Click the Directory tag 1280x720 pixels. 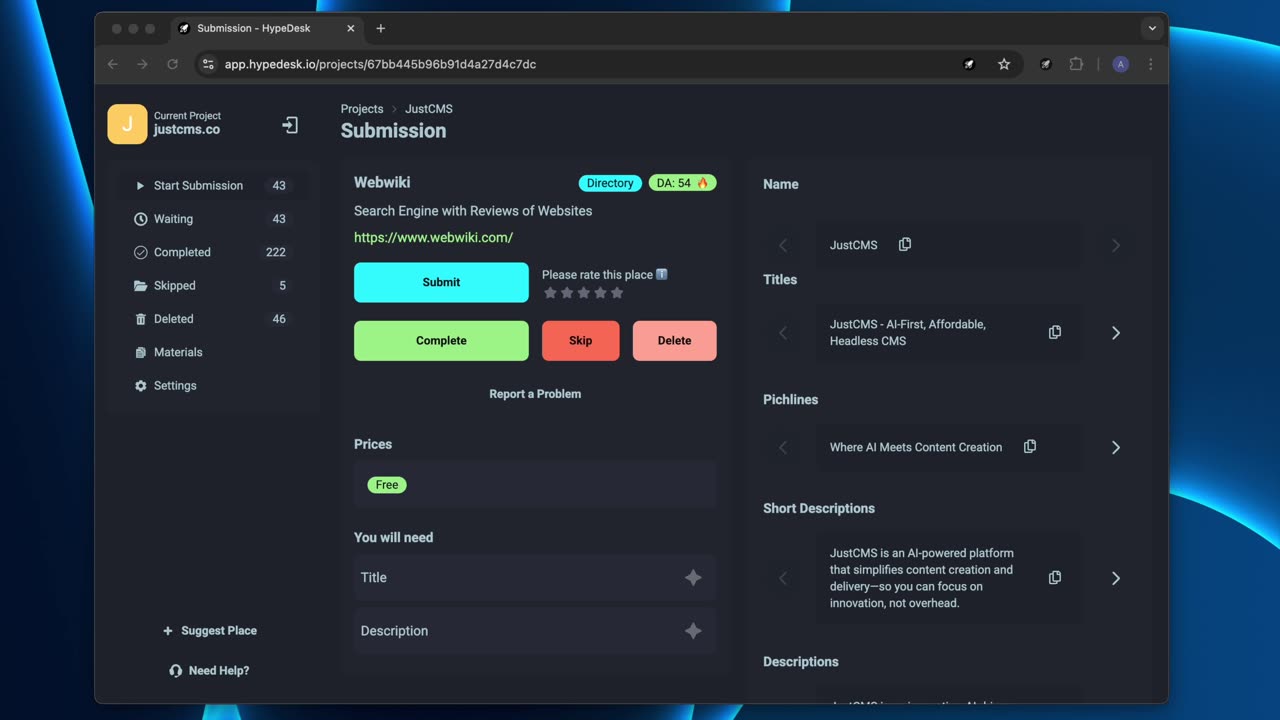click(x=610, y=183)
